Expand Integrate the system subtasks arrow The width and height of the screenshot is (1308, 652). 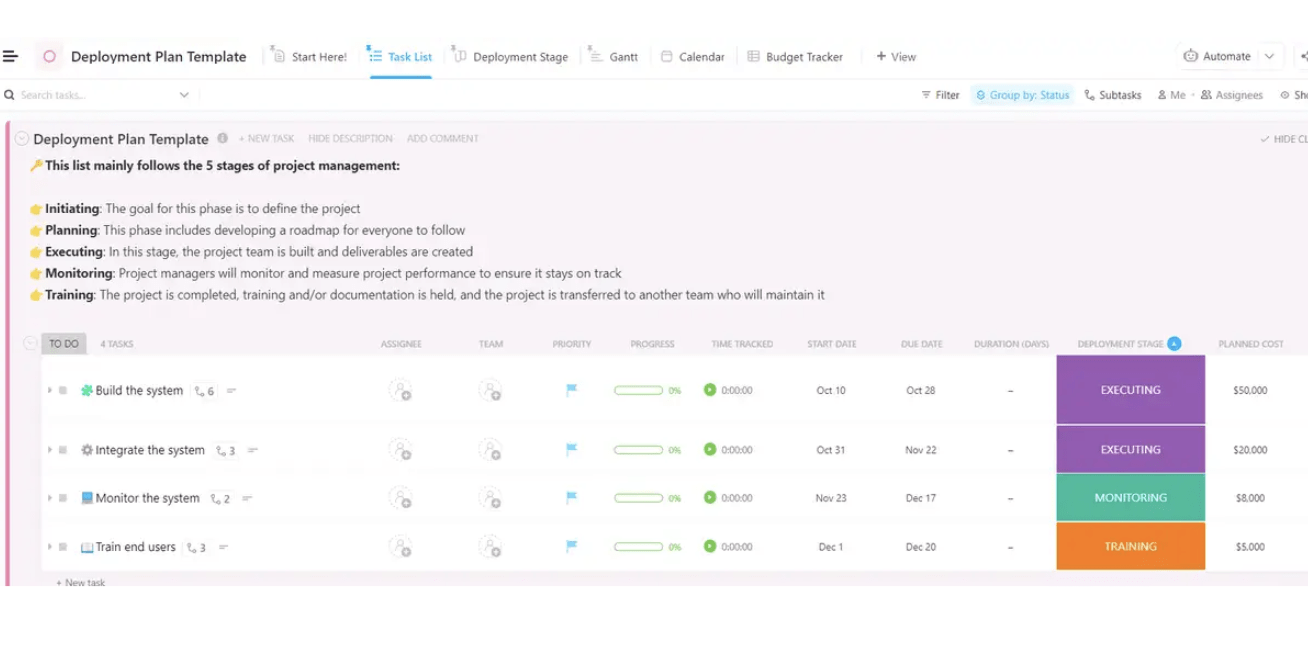[49, 450]
